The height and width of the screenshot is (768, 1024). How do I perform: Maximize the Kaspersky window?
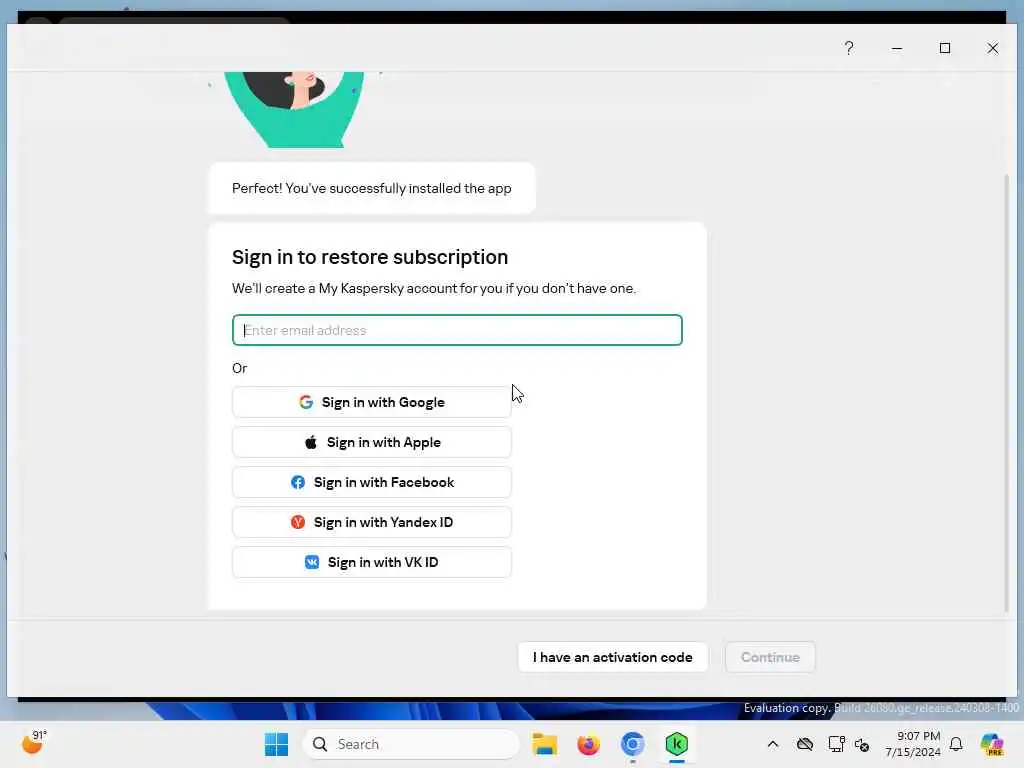pyautogui.click(x=944, y=48)
